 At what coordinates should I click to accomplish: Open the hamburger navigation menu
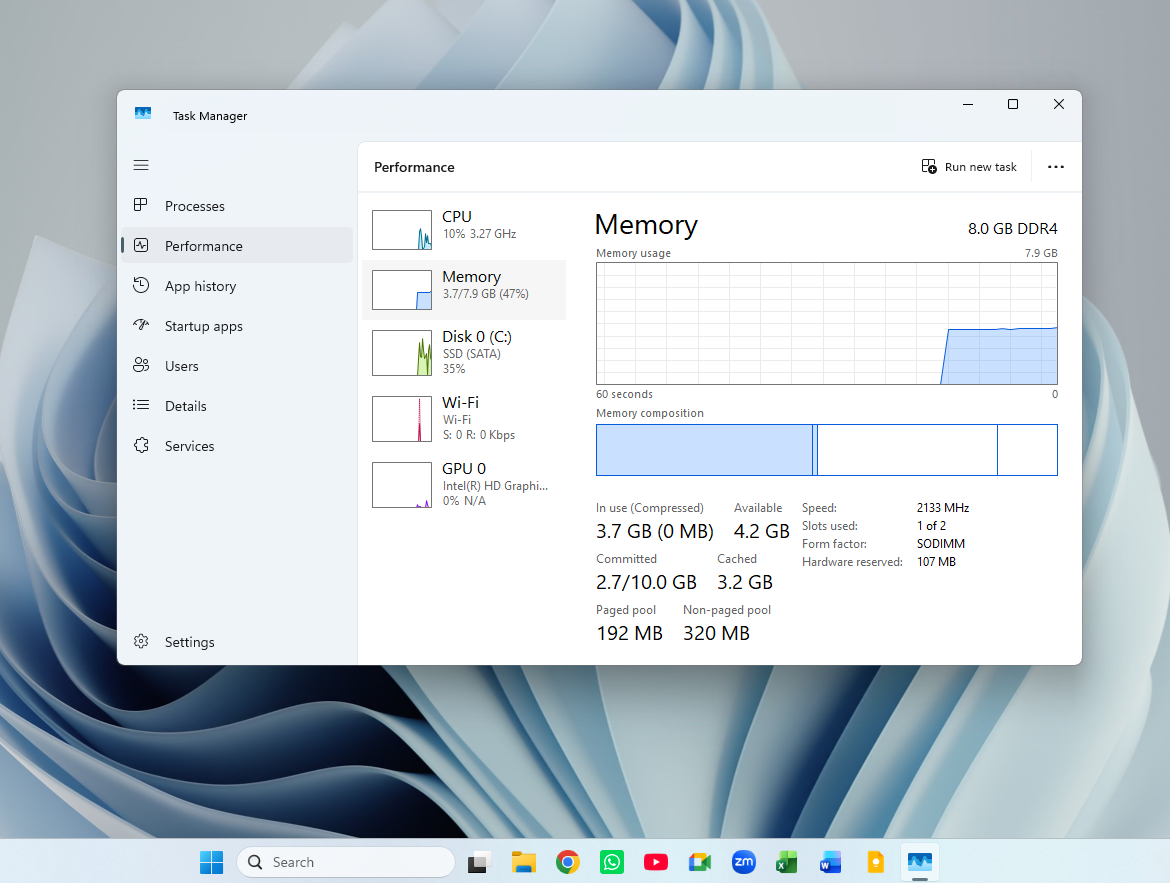[141, 165]
